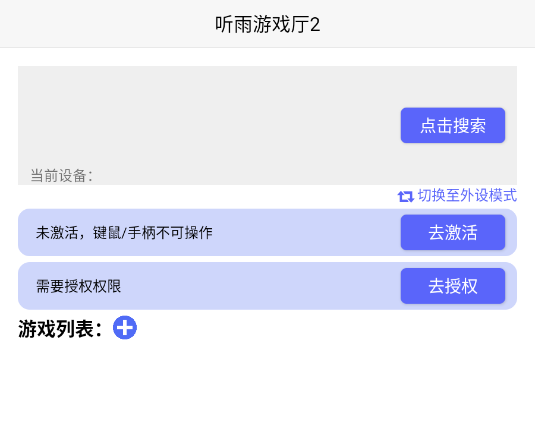This screenshot has width=535, height=438.
Task: Click the 当前设备 label
Action: tap(61, 176)
